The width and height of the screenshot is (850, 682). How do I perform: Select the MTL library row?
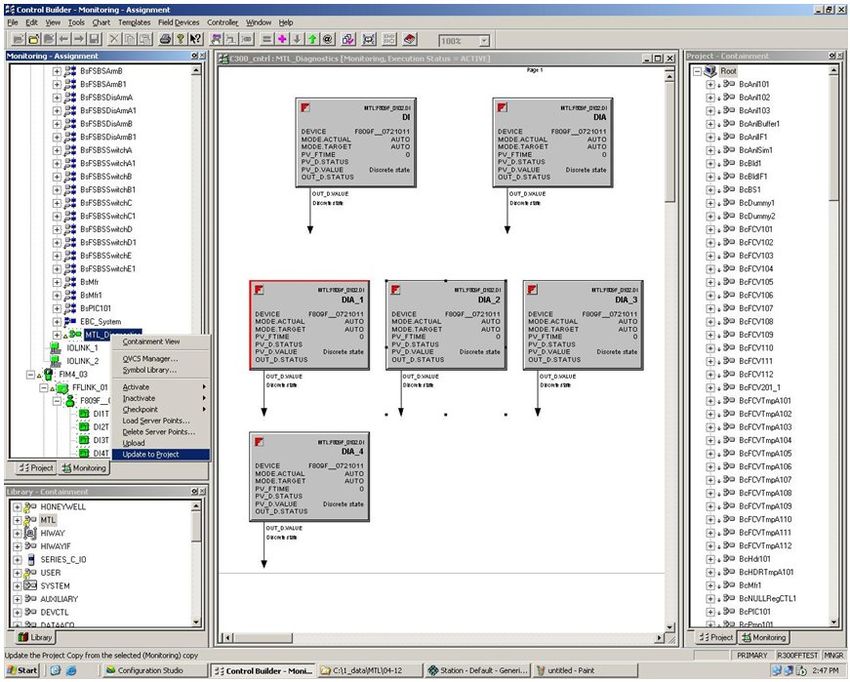pyautogui.click(x=48, y=520)
